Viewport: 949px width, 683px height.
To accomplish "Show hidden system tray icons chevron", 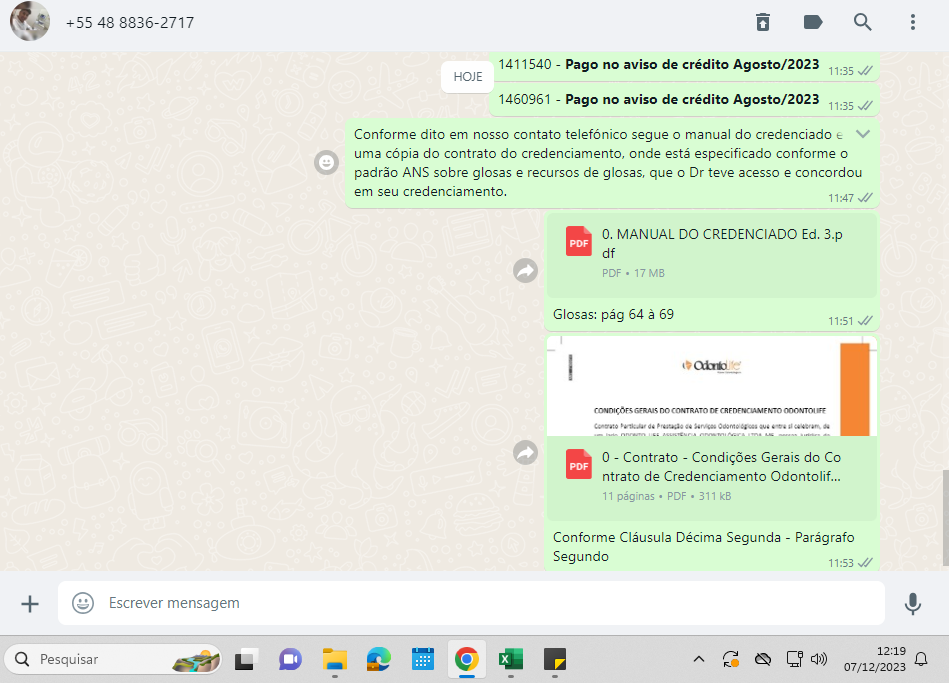I will pyautogui.click(x=699, y=659).
